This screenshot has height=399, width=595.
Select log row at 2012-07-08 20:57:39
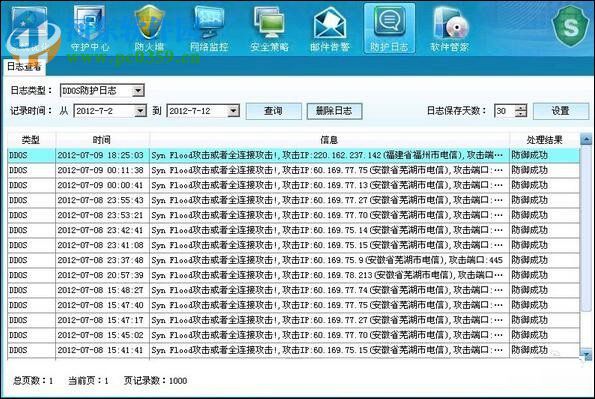tap(293, 275)
